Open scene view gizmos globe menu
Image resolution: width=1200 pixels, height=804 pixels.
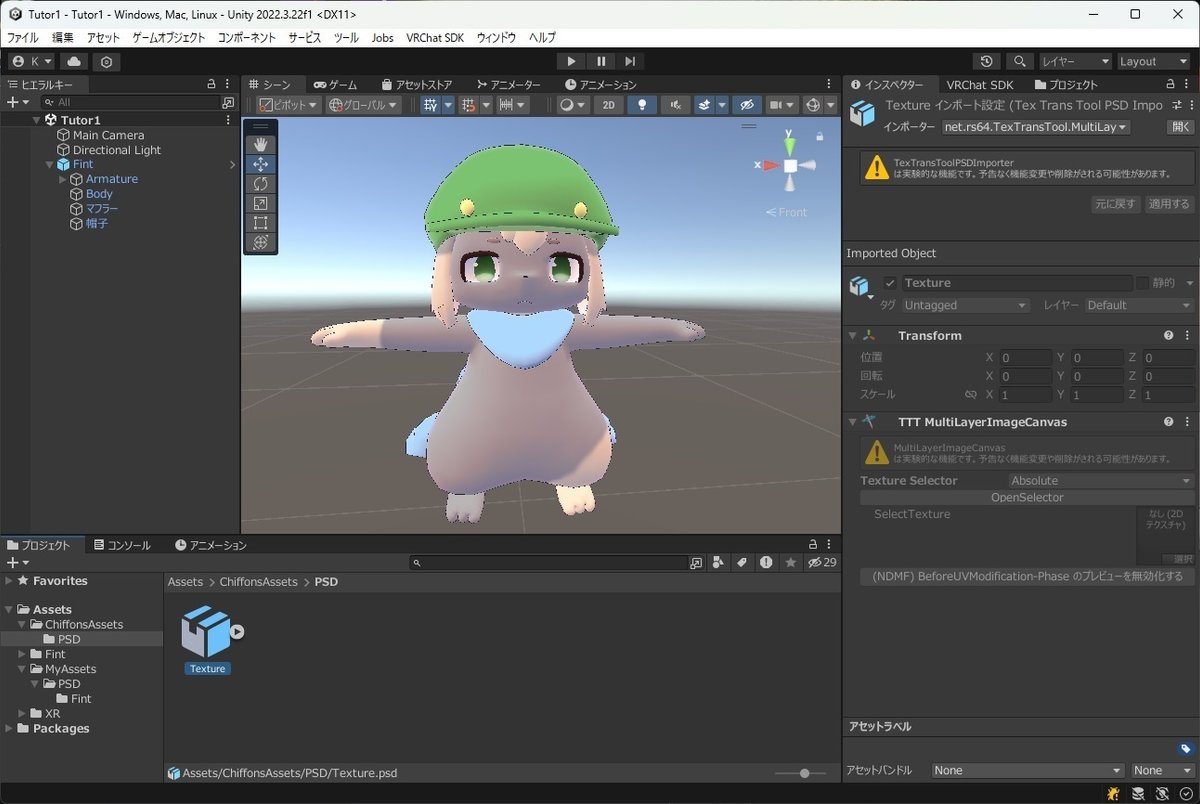[813, 105]
